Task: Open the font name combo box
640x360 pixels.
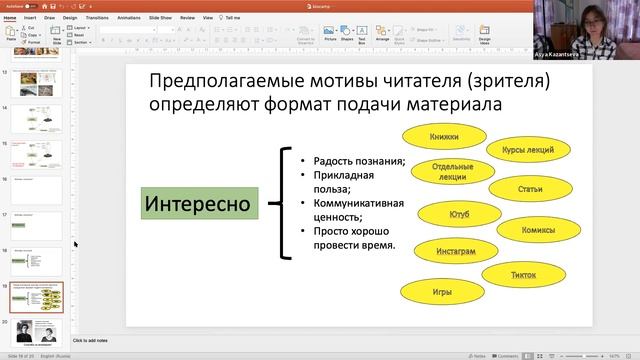Action: coord(128,30)
